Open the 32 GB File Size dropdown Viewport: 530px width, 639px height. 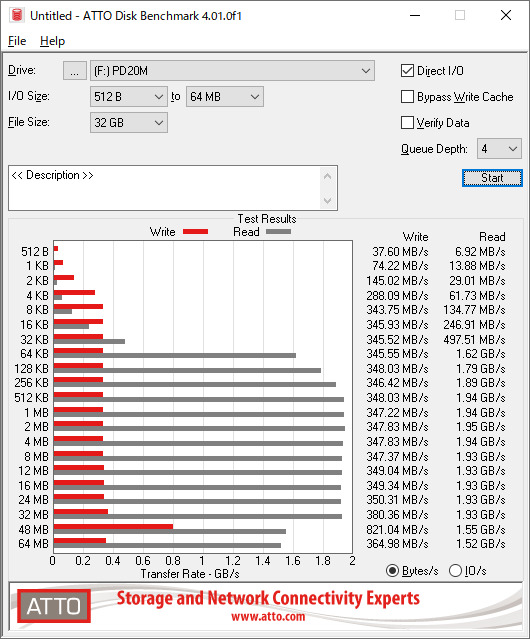pos(129,123)
